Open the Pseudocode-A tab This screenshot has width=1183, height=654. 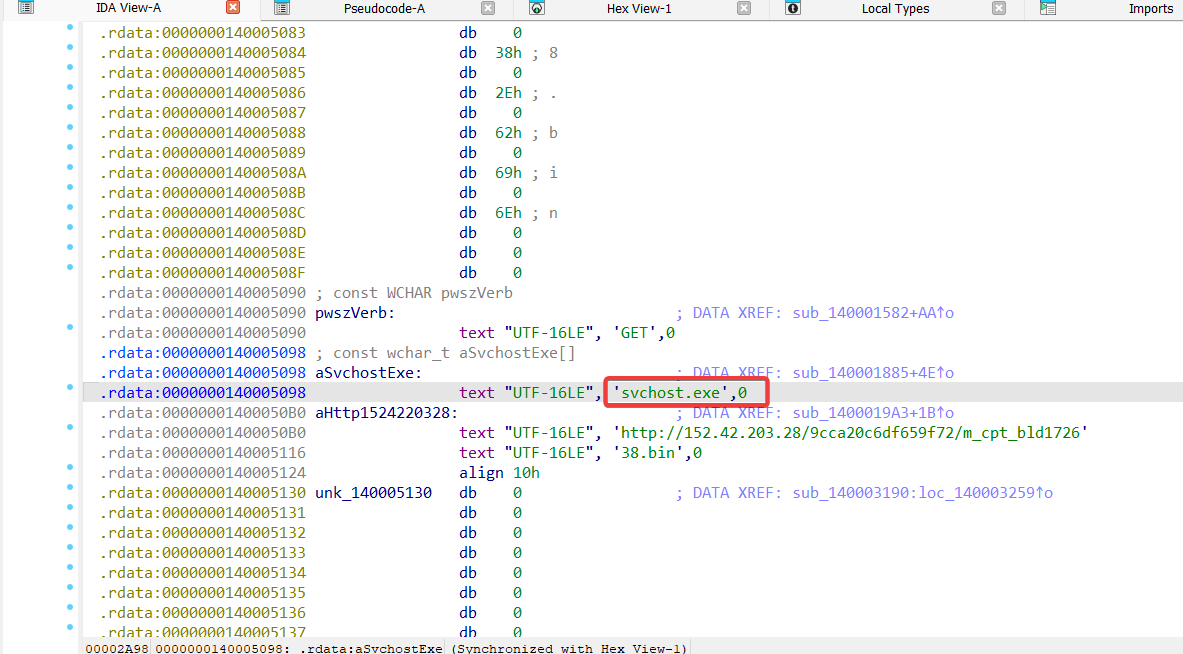point(384,8)
